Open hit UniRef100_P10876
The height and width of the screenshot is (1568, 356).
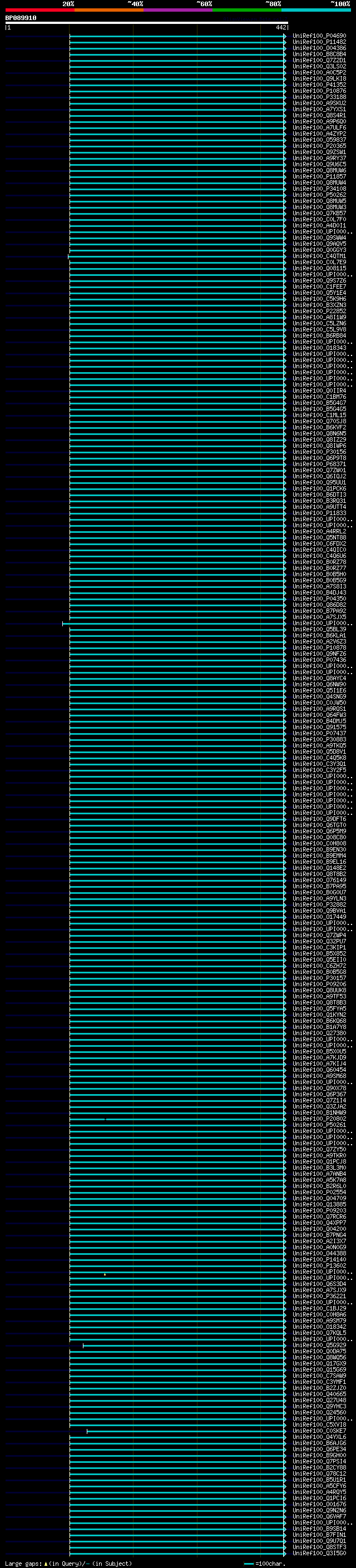tap(319, 91)
